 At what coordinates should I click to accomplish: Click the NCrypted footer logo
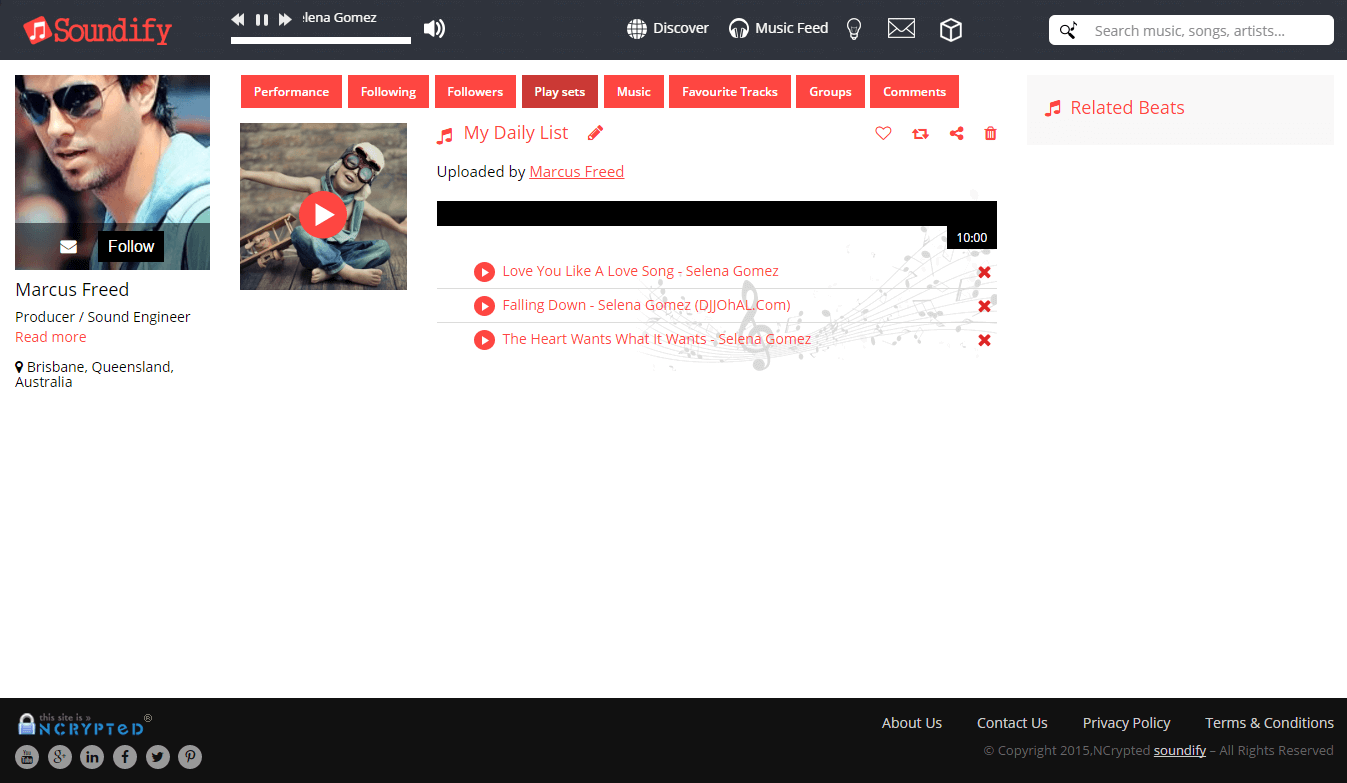[85, 724]
